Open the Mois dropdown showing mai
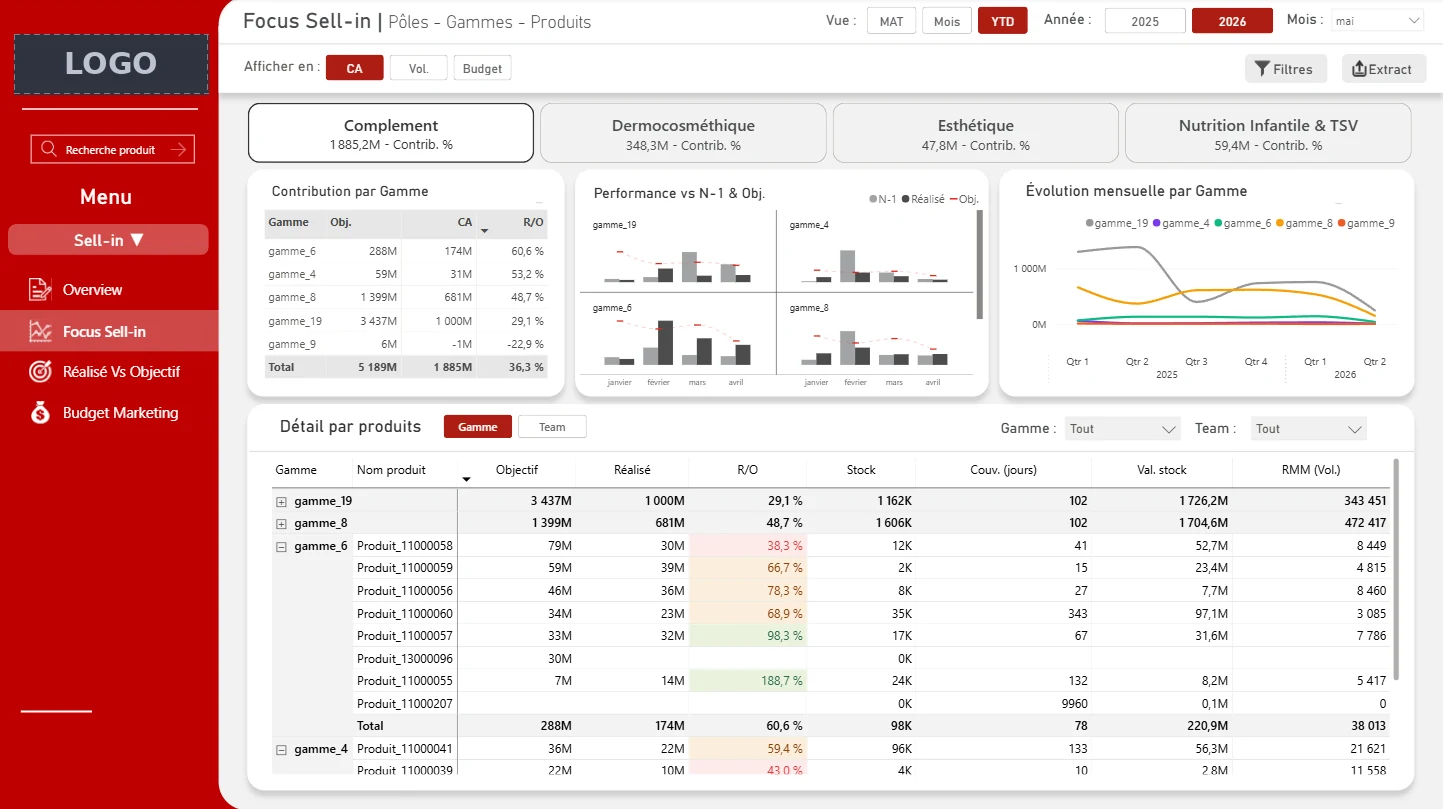Image resolution: width=1443 pixels, height=809 pixels. click(1377, 20)
